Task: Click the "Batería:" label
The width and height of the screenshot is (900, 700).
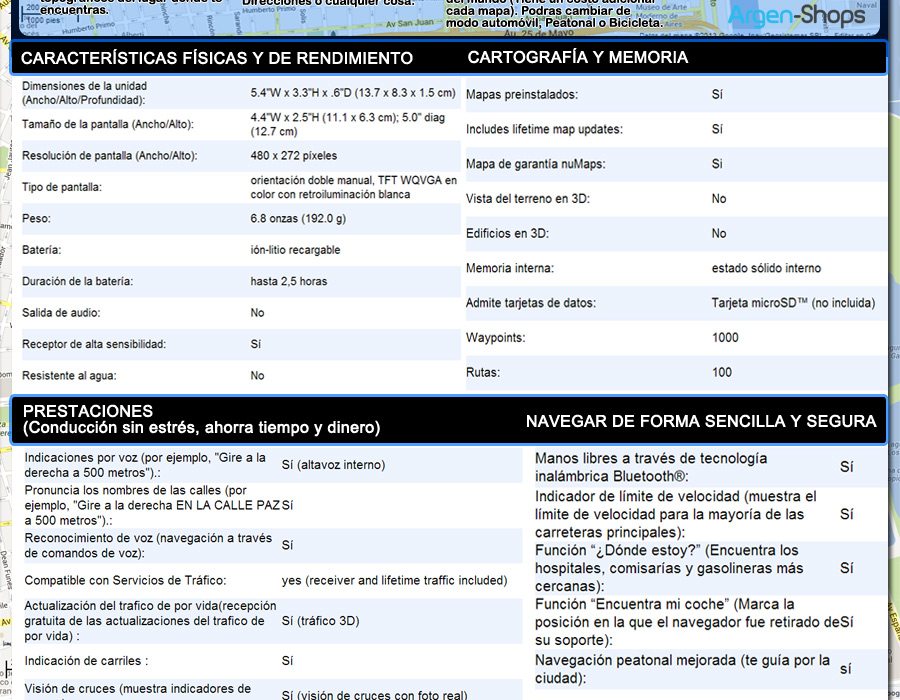Action: point(41,250)
